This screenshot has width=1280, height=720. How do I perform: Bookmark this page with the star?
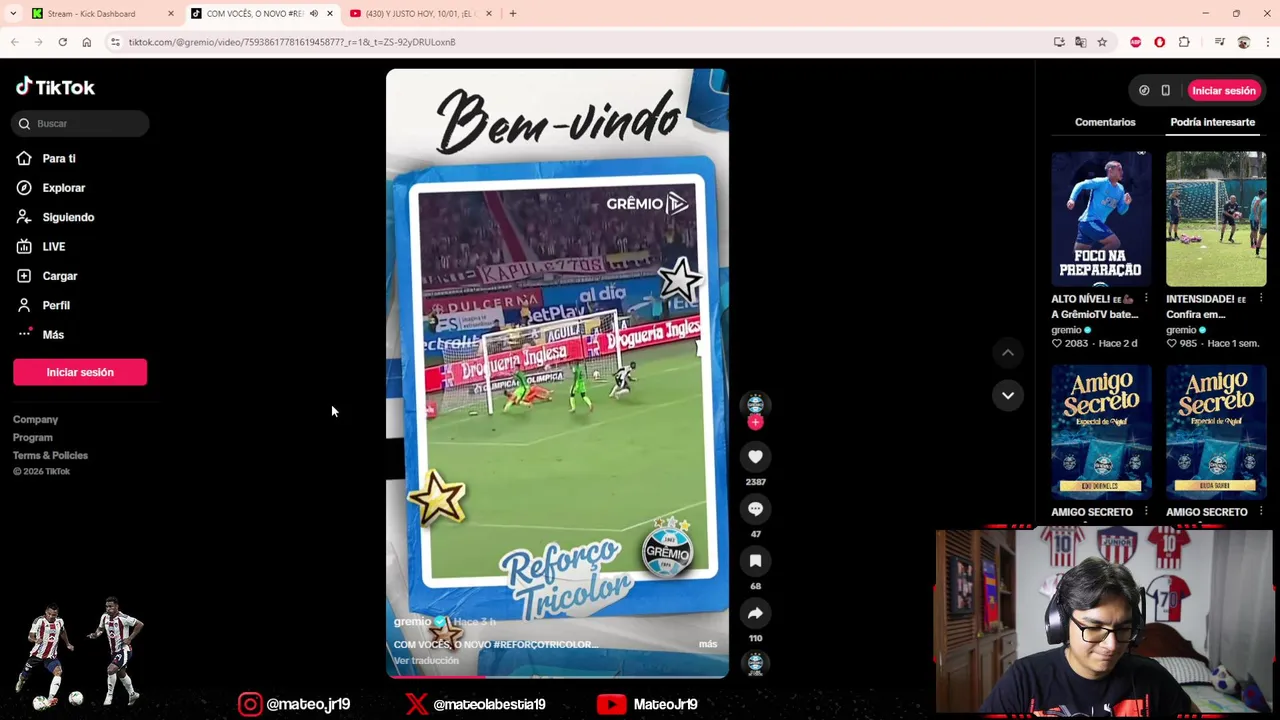click(1102, 42)
